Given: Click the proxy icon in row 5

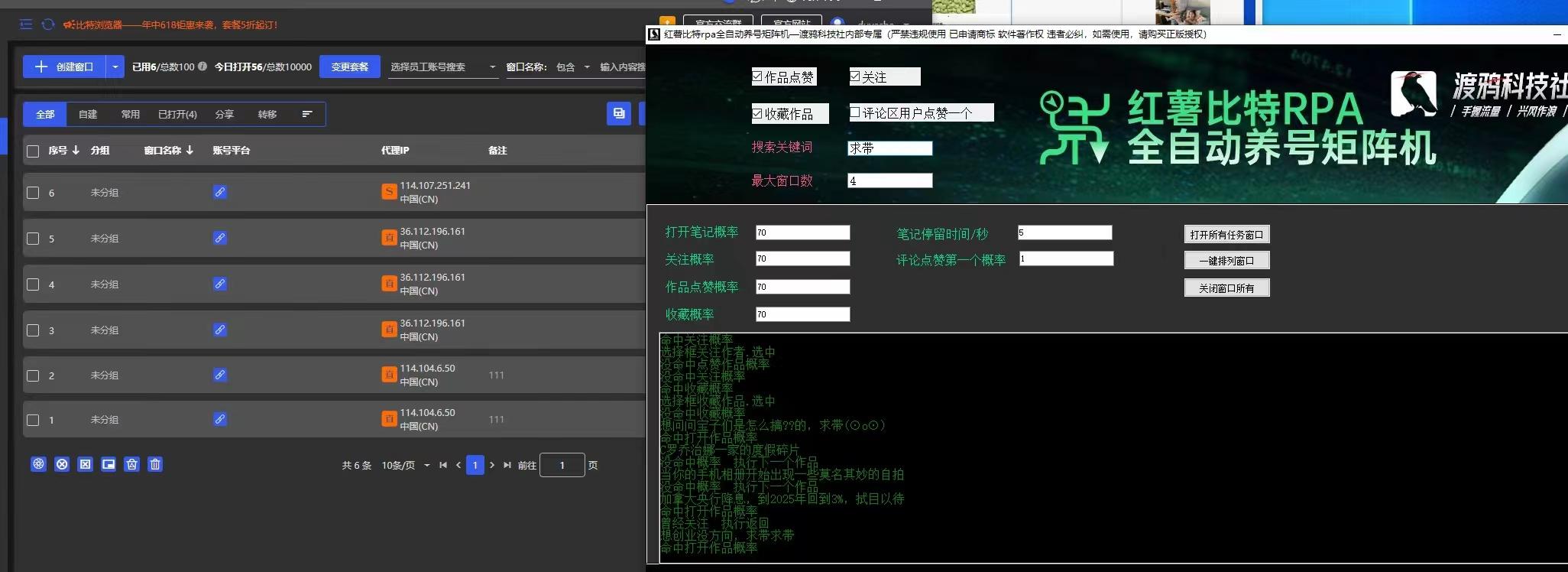Looking at the screenshot, I should [389, 238].
